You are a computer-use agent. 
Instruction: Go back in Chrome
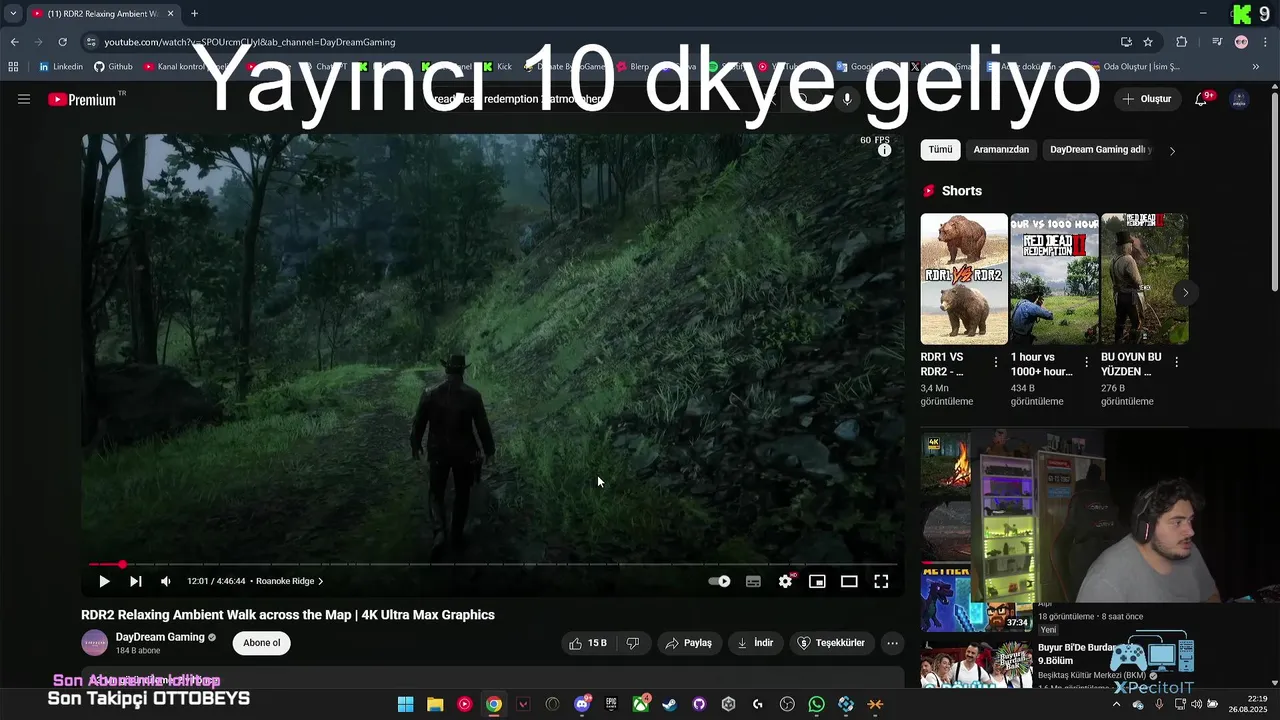[14, 42]
